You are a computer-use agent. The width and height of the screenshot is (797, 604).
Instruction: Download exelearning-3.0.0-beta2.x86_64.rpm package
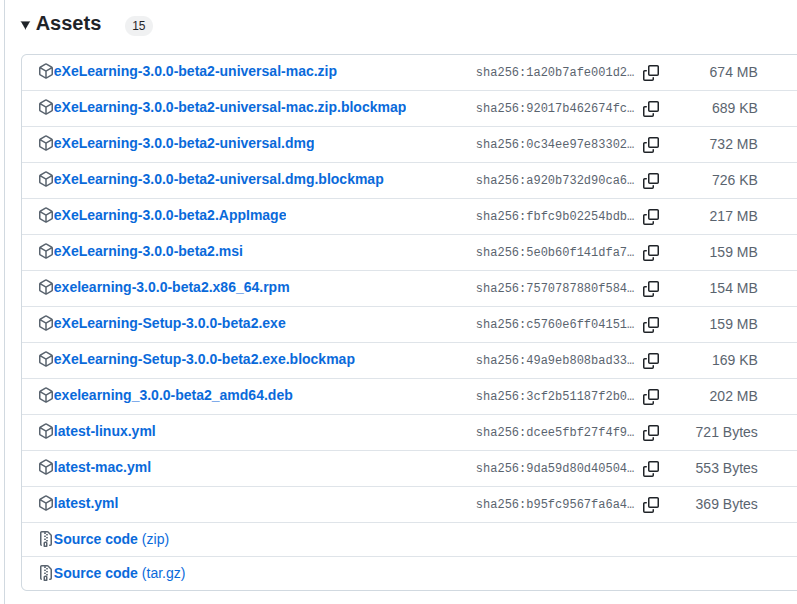(x=172, y=287)
